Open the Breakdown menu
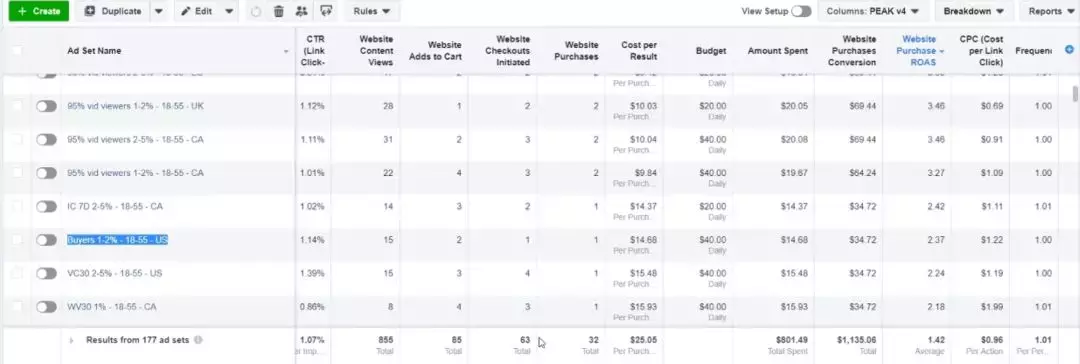The width and height of the screenshot is (1080, 364). pos(974,11)
